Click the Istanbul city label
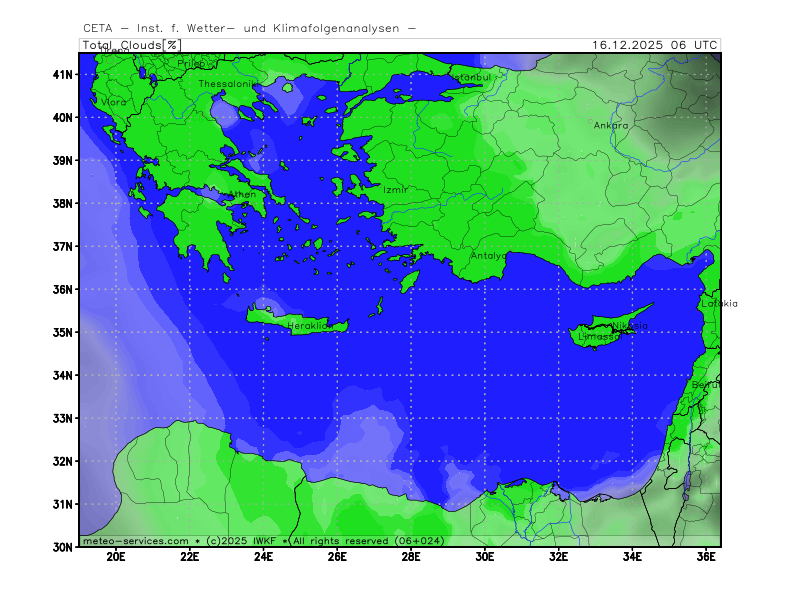The height and width of the screenshot is (600, 800). point(470,77)
